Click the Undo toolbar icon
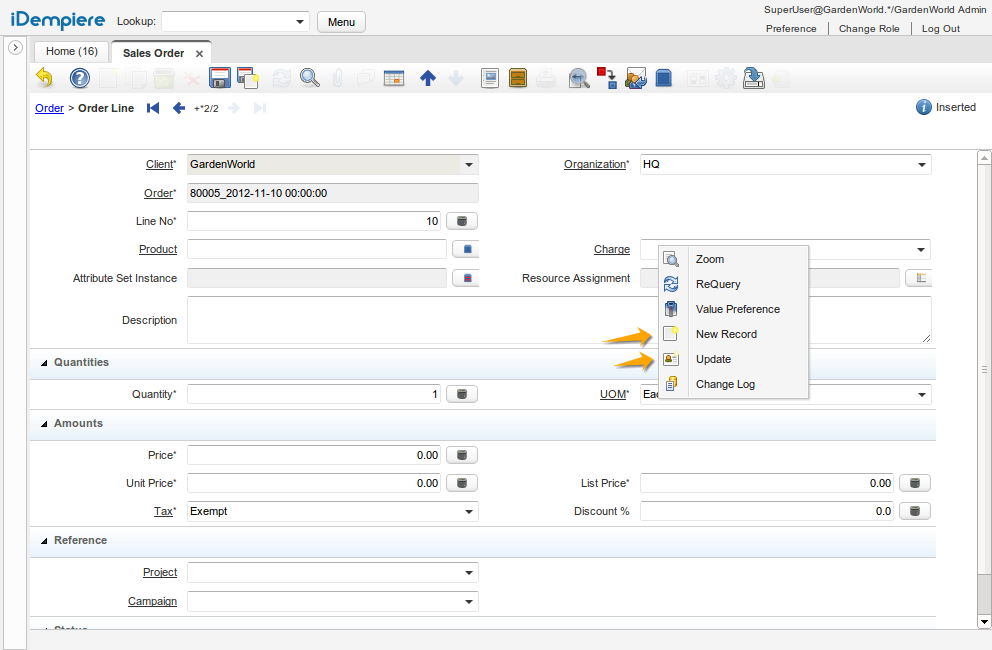Viewport: 992px width, 650px height. pos(44,77)
